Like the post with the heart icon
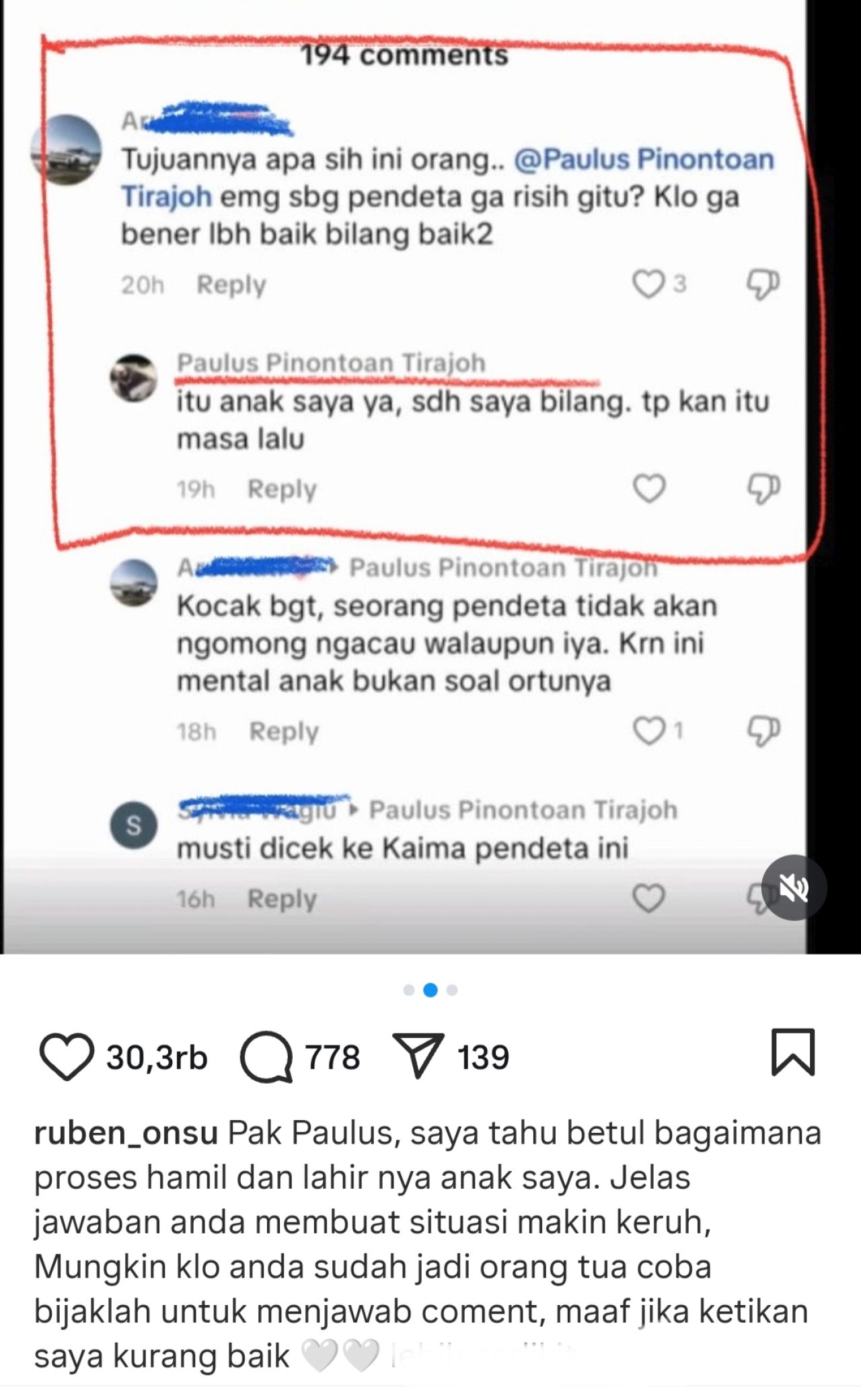This screenshot has width=861, height=1400. 67,1057
